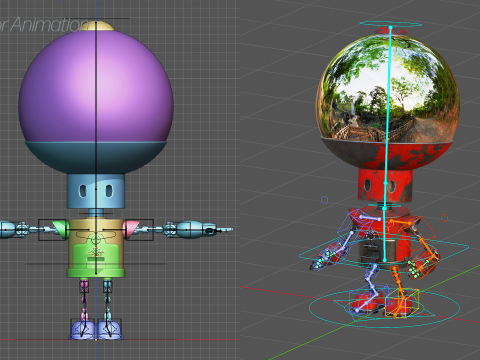Select the pink shoulder cone
Viewport: 480px width, 360px height.
pyautogui.click(x=131, y=229)
